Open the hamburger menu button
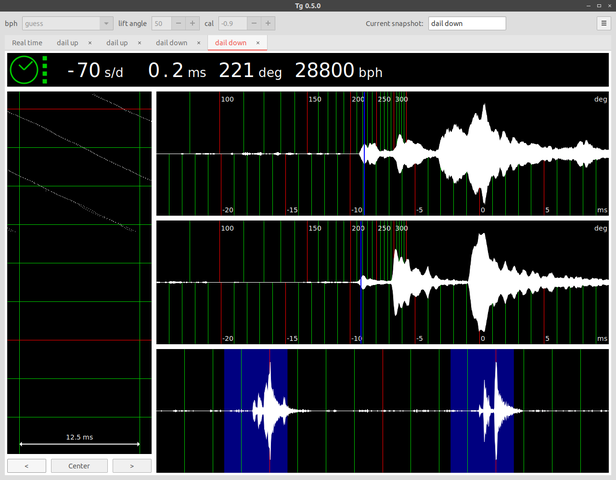 pos(604,24)
